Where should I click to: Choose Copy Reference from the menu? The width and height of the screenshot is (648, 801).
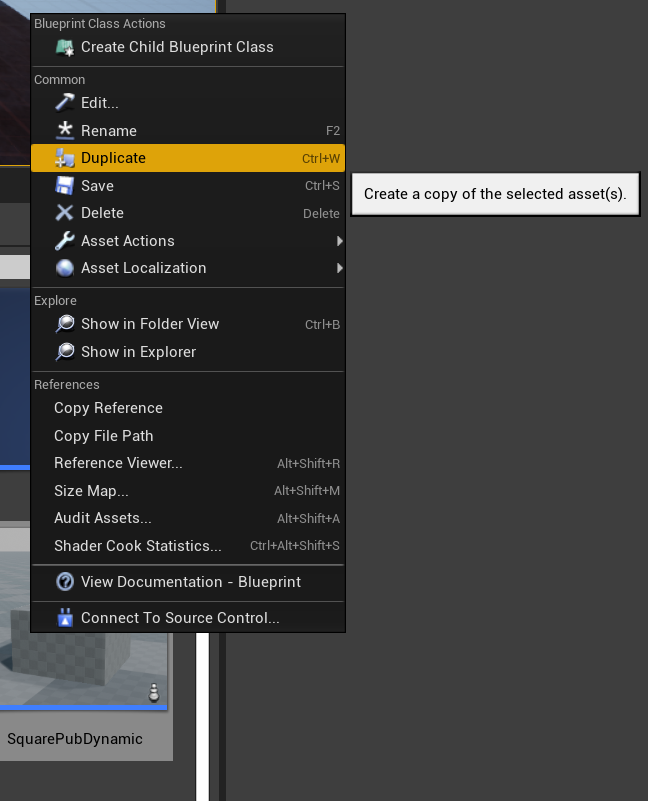[188, 408]
